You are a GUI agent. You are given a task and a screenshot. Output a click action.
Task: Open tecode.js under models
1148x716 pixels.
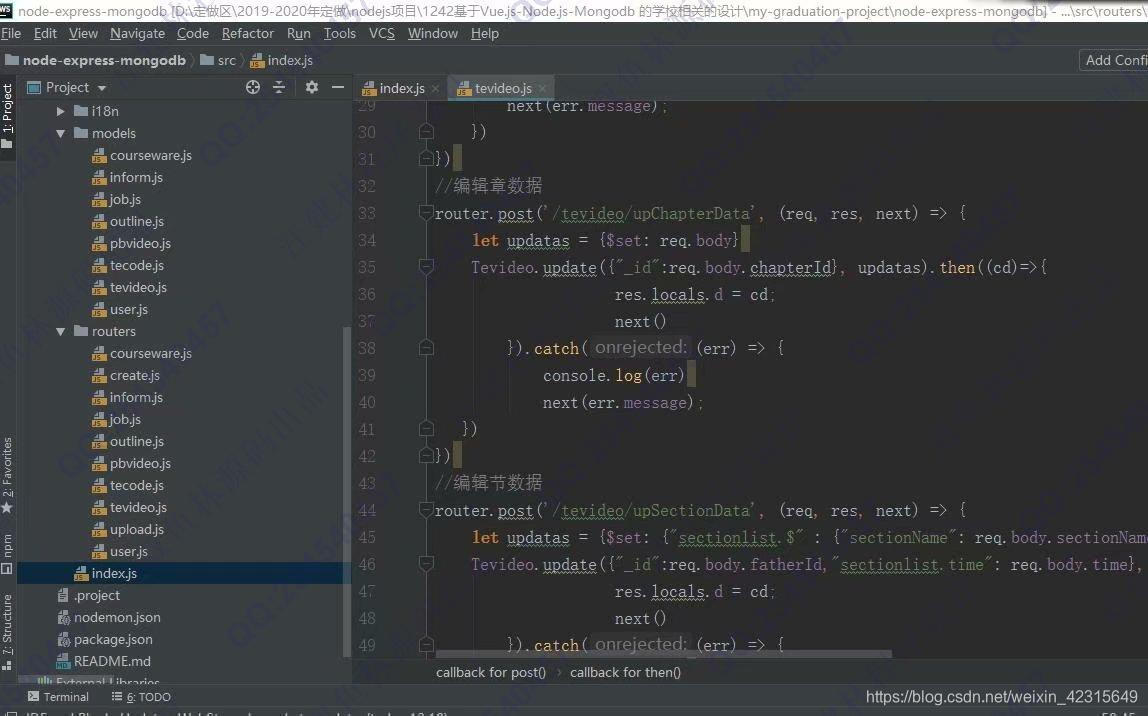pos(128,265)
